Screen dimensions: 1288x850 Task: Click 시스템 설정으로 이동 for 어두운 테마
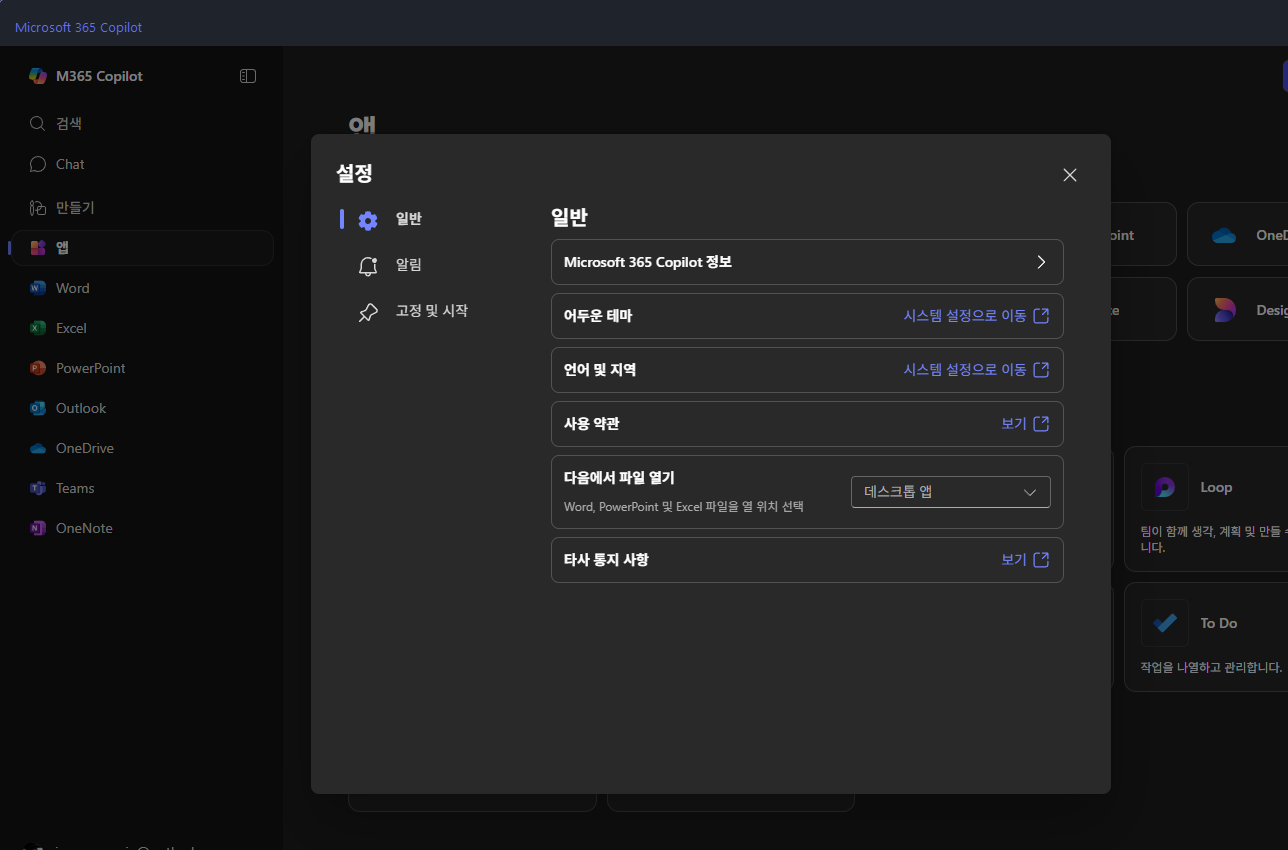tap(965, 316)
